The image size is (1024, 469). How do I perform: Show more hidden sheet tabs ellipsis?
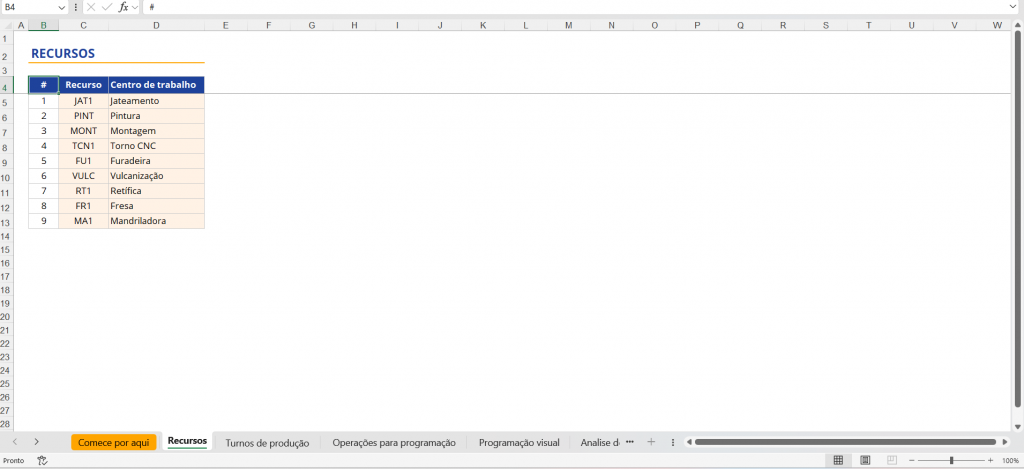point(630,442)
